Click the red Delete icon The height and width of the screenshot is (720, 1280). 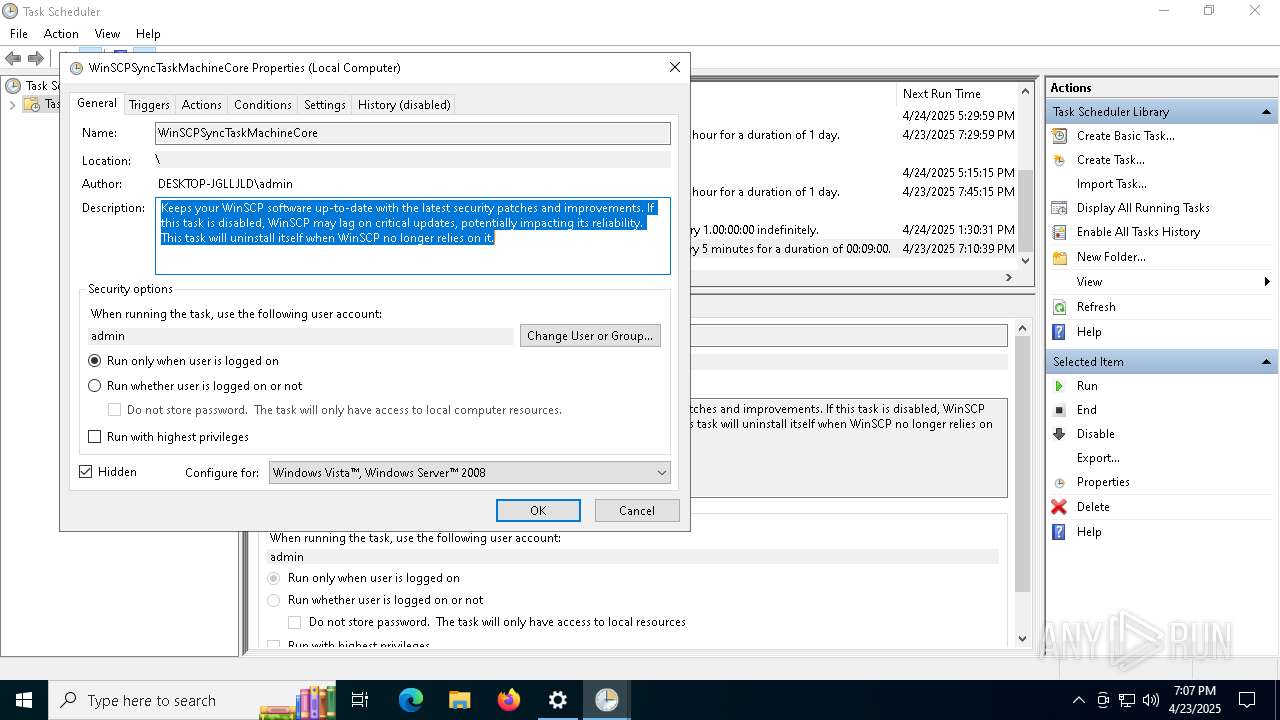point(1059,507)
